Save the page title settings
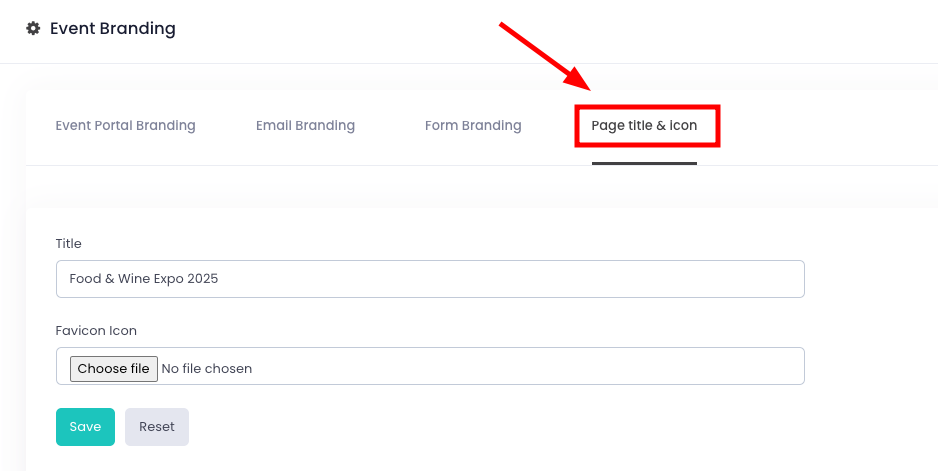 pyautogui.click(x=85, y=427)
